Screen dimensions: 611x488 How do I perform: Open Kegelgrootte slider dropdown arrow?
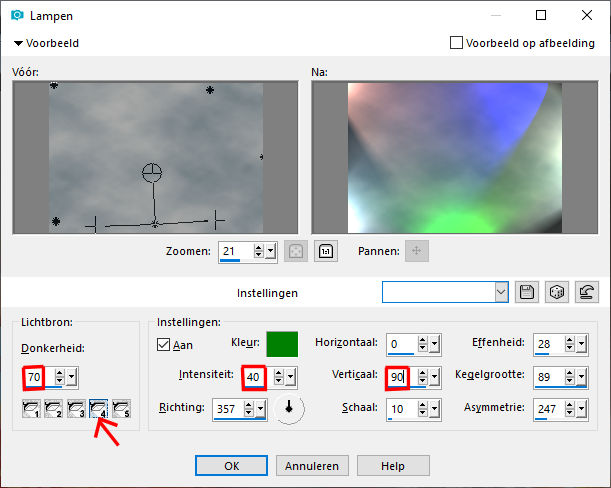[x=581, y=377]
